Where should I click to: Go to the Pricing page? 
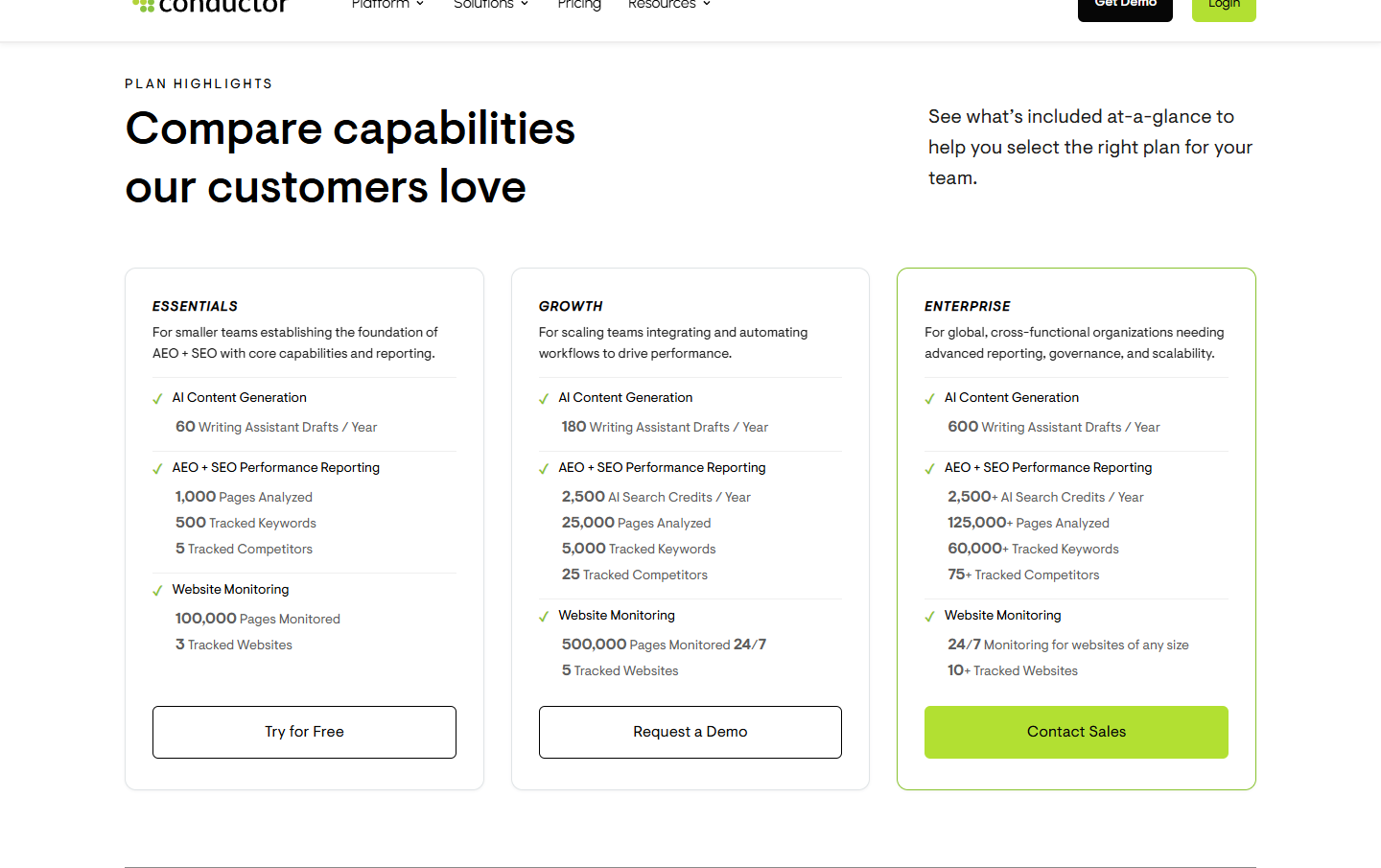tap(579, 5)
